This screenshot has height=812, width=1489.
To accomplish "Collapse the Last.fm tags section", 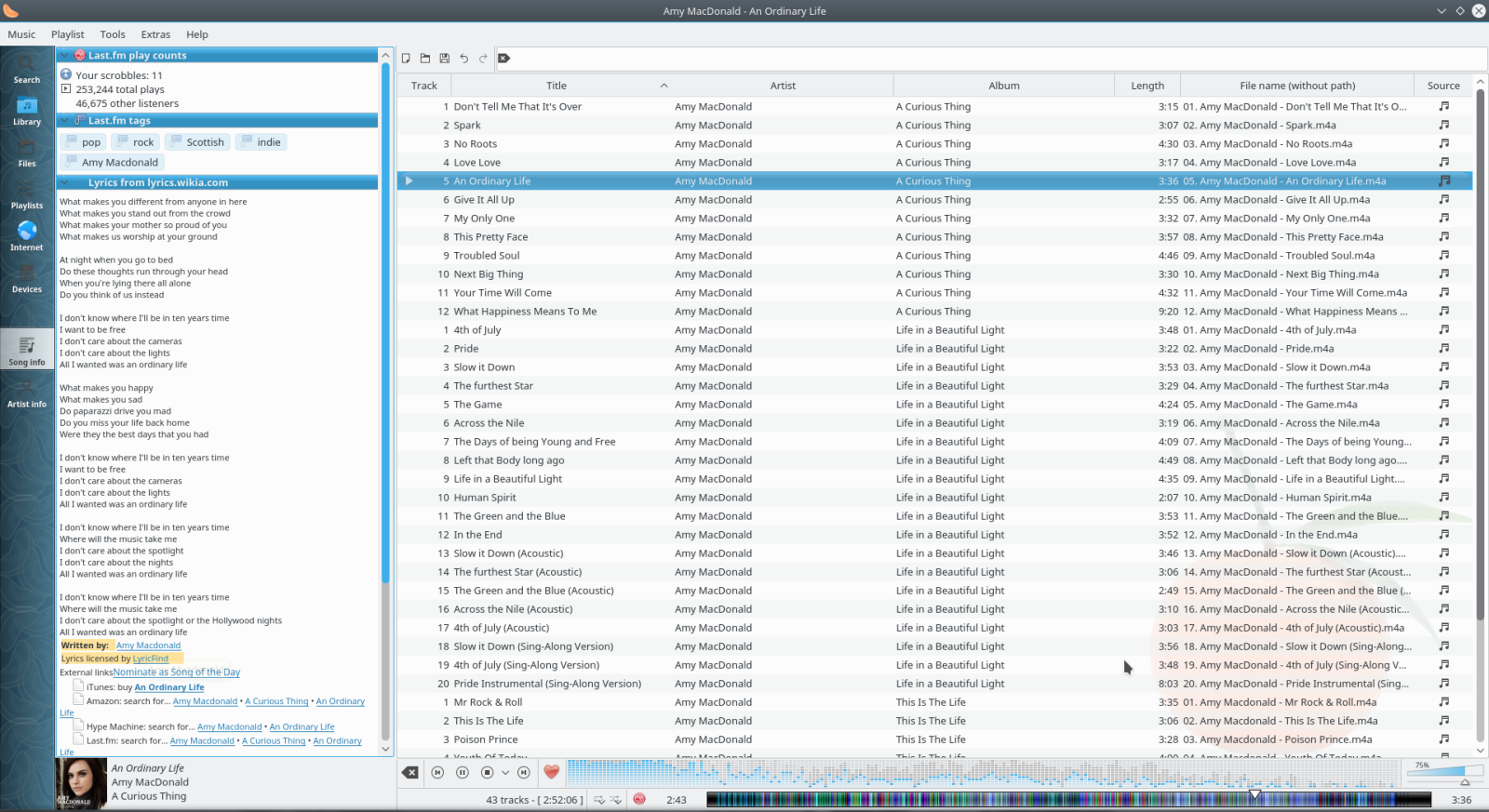I will point(65,120).
